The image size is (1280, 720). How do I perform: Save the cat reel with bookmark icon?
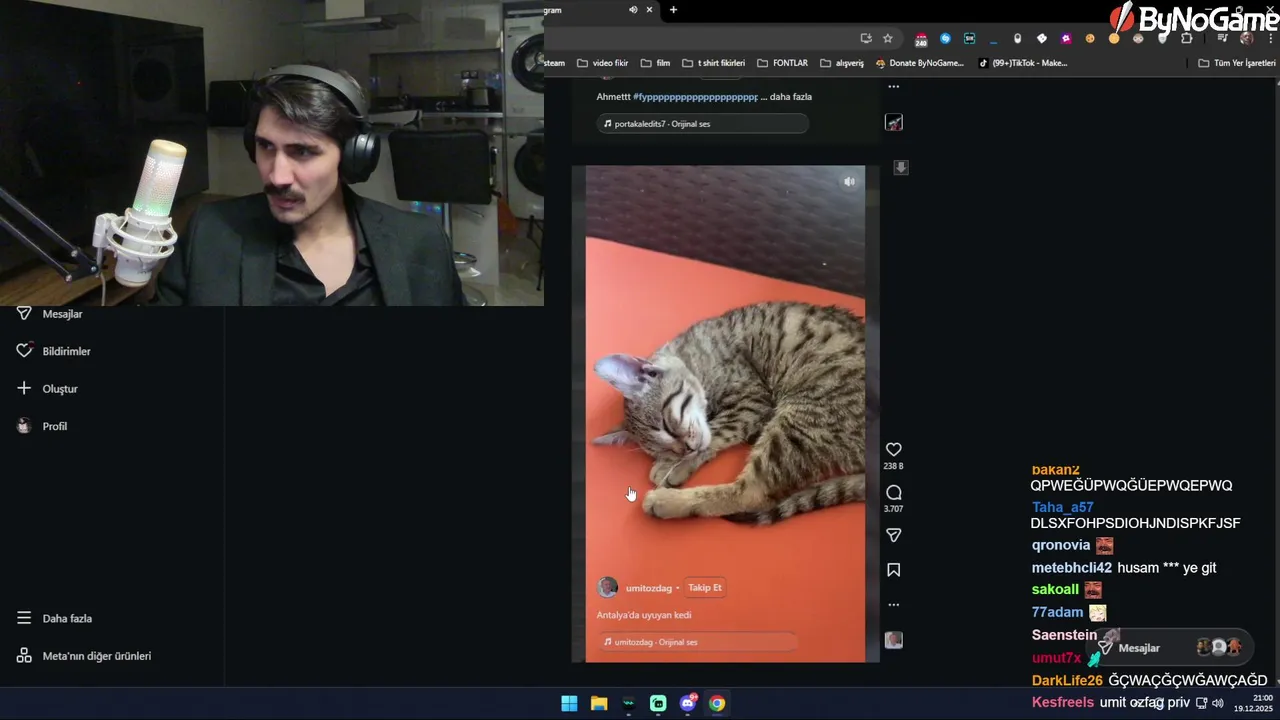[x=894, y=570]
